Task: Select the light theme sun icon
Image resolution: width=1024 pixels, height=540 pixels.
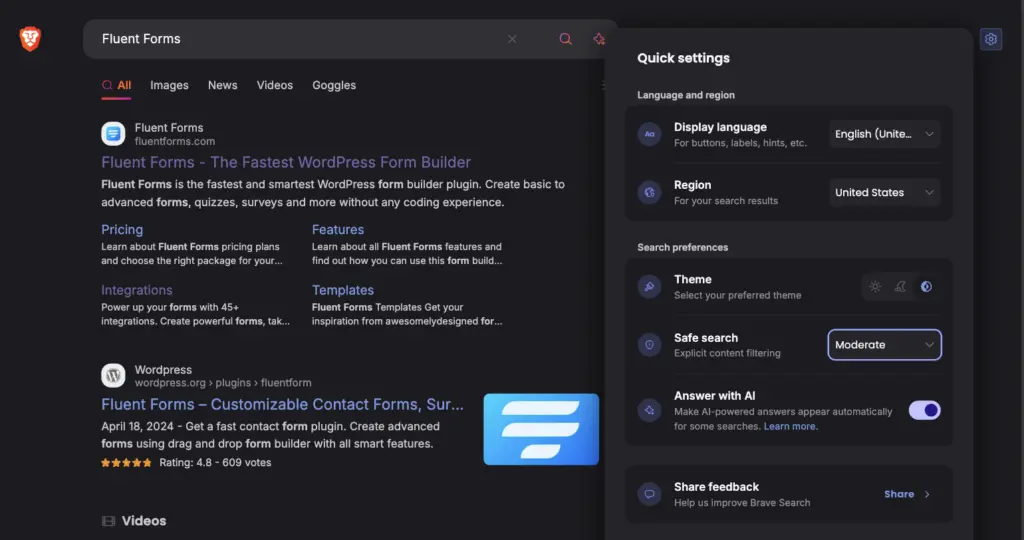Action: tap(875, 287)
